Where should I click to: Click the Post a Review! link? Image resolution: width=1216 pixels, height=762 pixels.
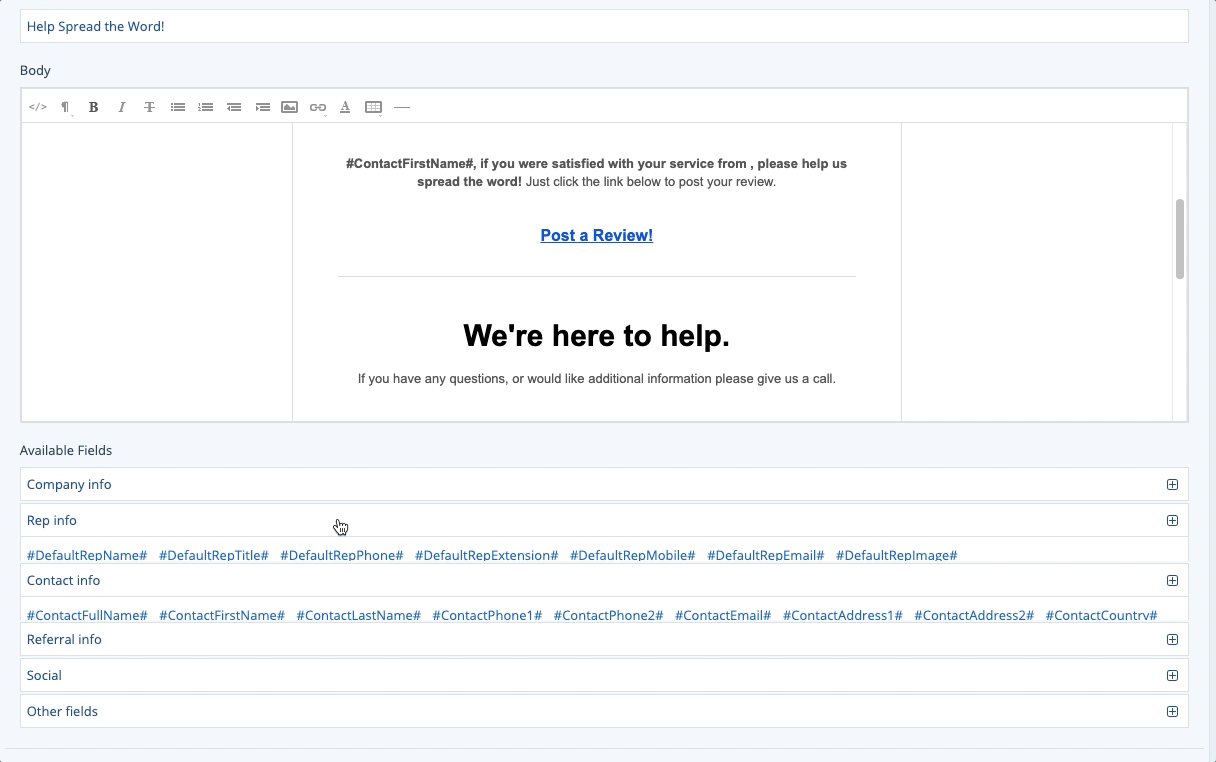[x=596, y=236]
